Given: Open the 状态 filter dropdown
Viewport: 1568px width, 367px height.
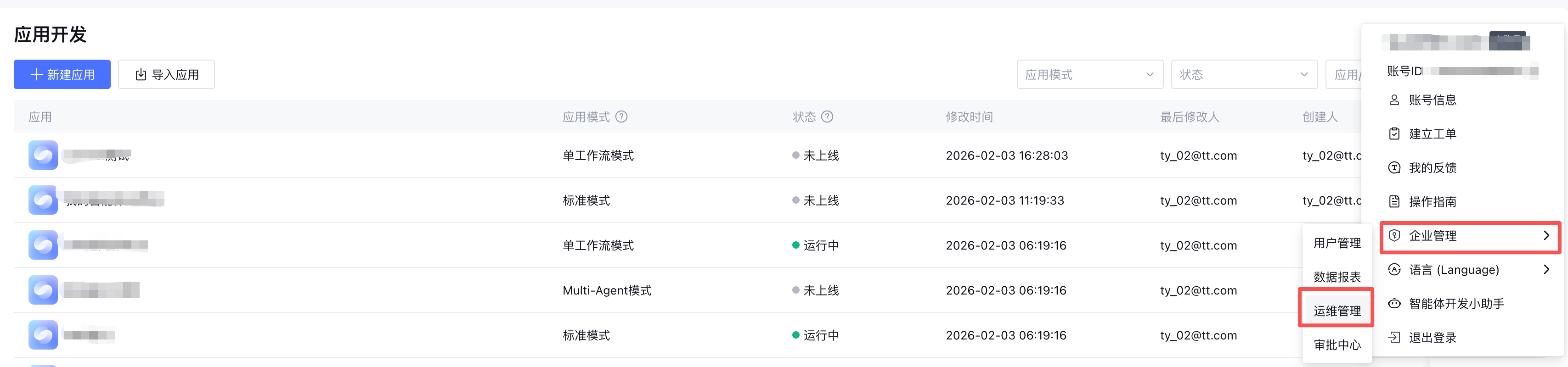Looking at the screenshot, I should click(1244, 74).
